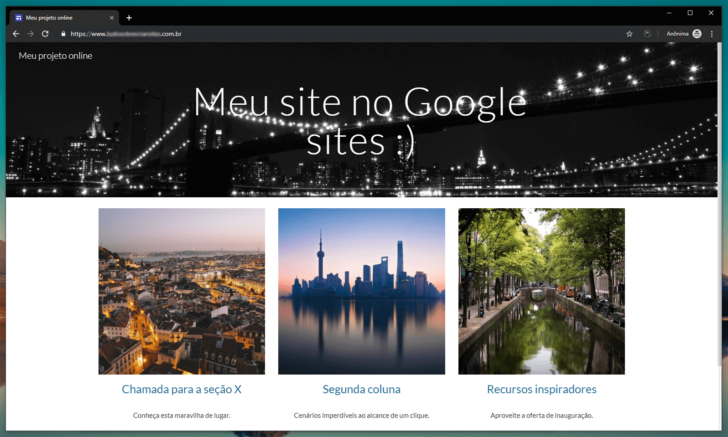The image size is (728, 437).
Task: Open a new tab with the plus button
Action: point(129,18)
